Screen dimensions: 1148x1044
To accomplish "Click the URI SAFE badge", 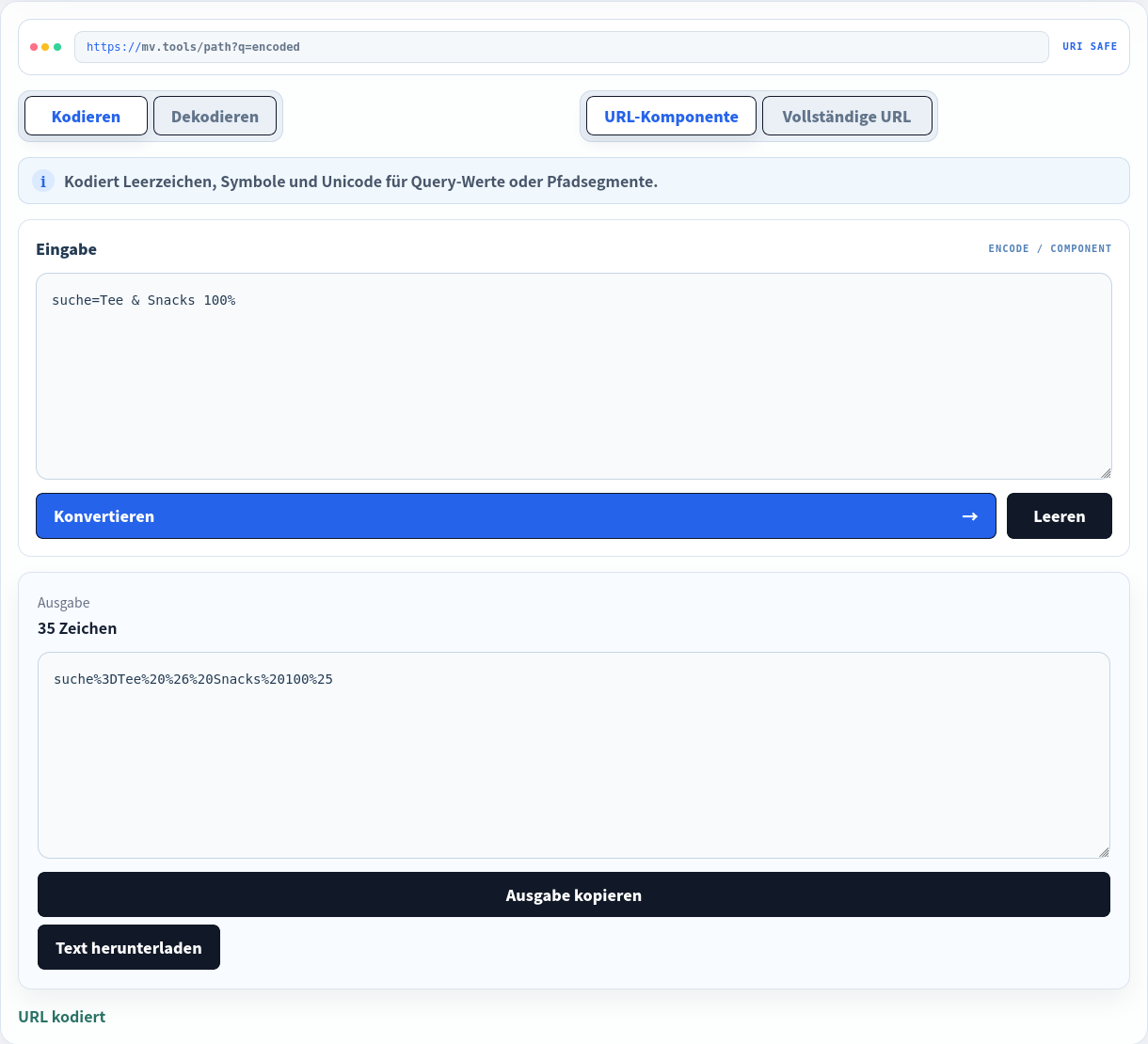I will point(1090,47).
